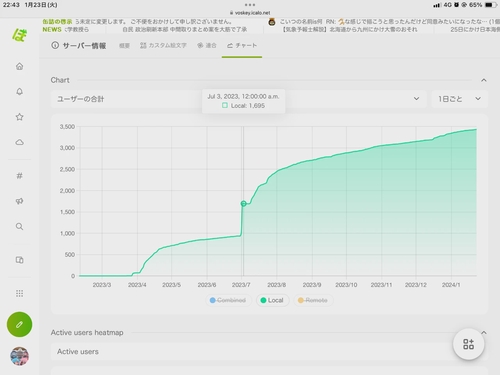Click the 2023/10 x-axis label
The width and height of the screenshot is (500, 375).
[346, 285]
